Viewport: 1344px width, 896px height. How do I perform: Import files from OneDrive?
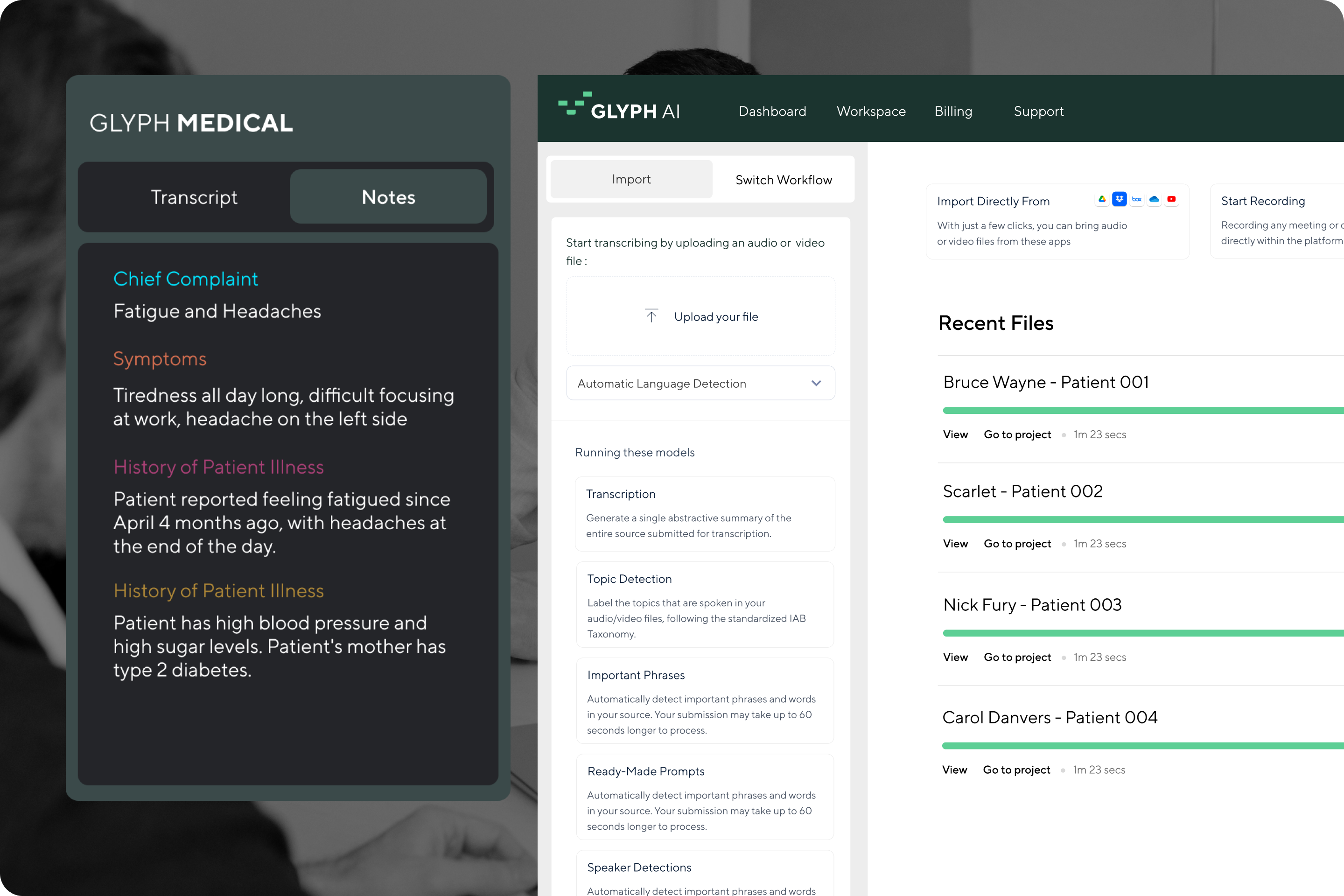[1154, 199]
